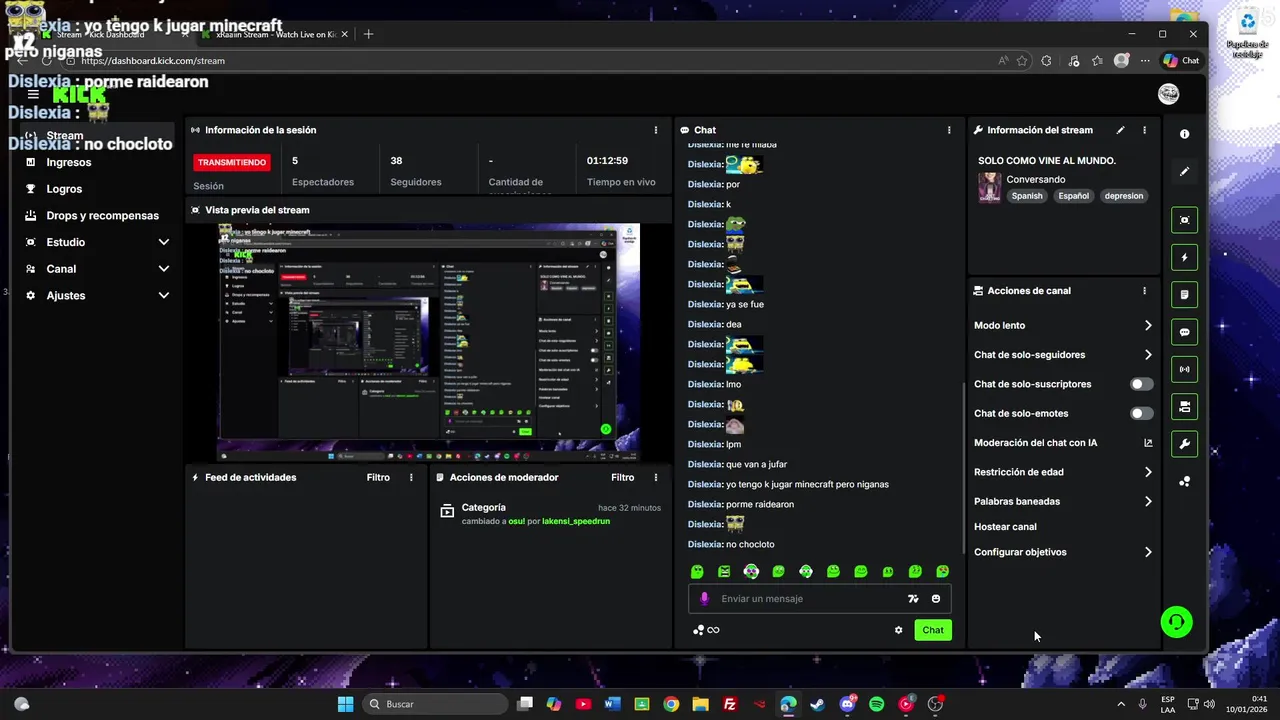Expand the Ajustes sidebar menu
This screenshot has width=1280, height=720.
(x=97, y=296)
